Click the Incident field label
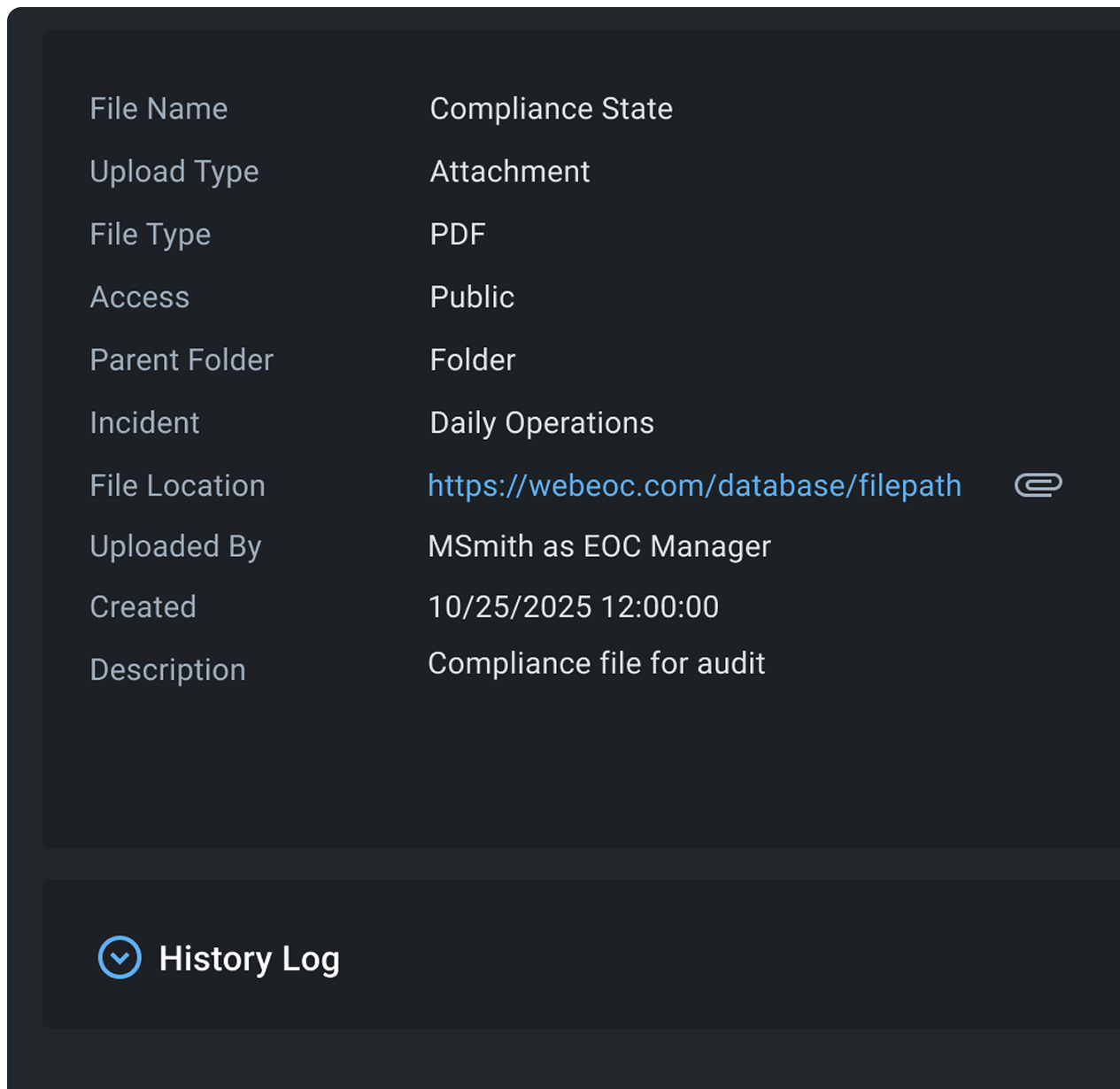The width and height of the screenshot is (1120, 1089). (144, 423)
